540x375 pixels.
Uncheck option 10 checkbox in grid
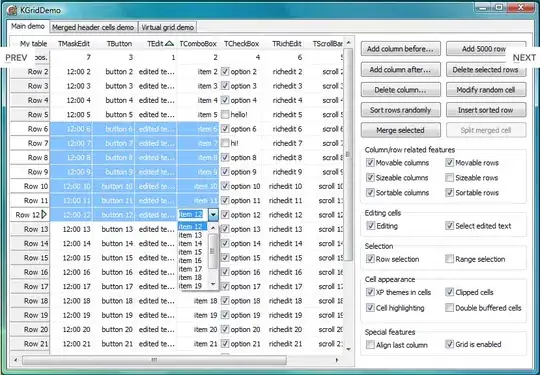[225, 186]
